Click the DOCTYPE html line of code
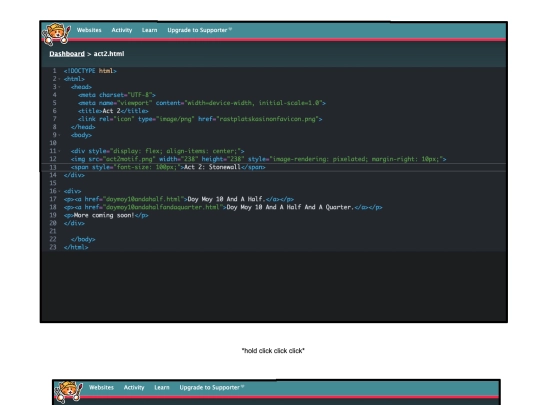The image size is (540, 405). pyautogui.click(x=90, y=71)
